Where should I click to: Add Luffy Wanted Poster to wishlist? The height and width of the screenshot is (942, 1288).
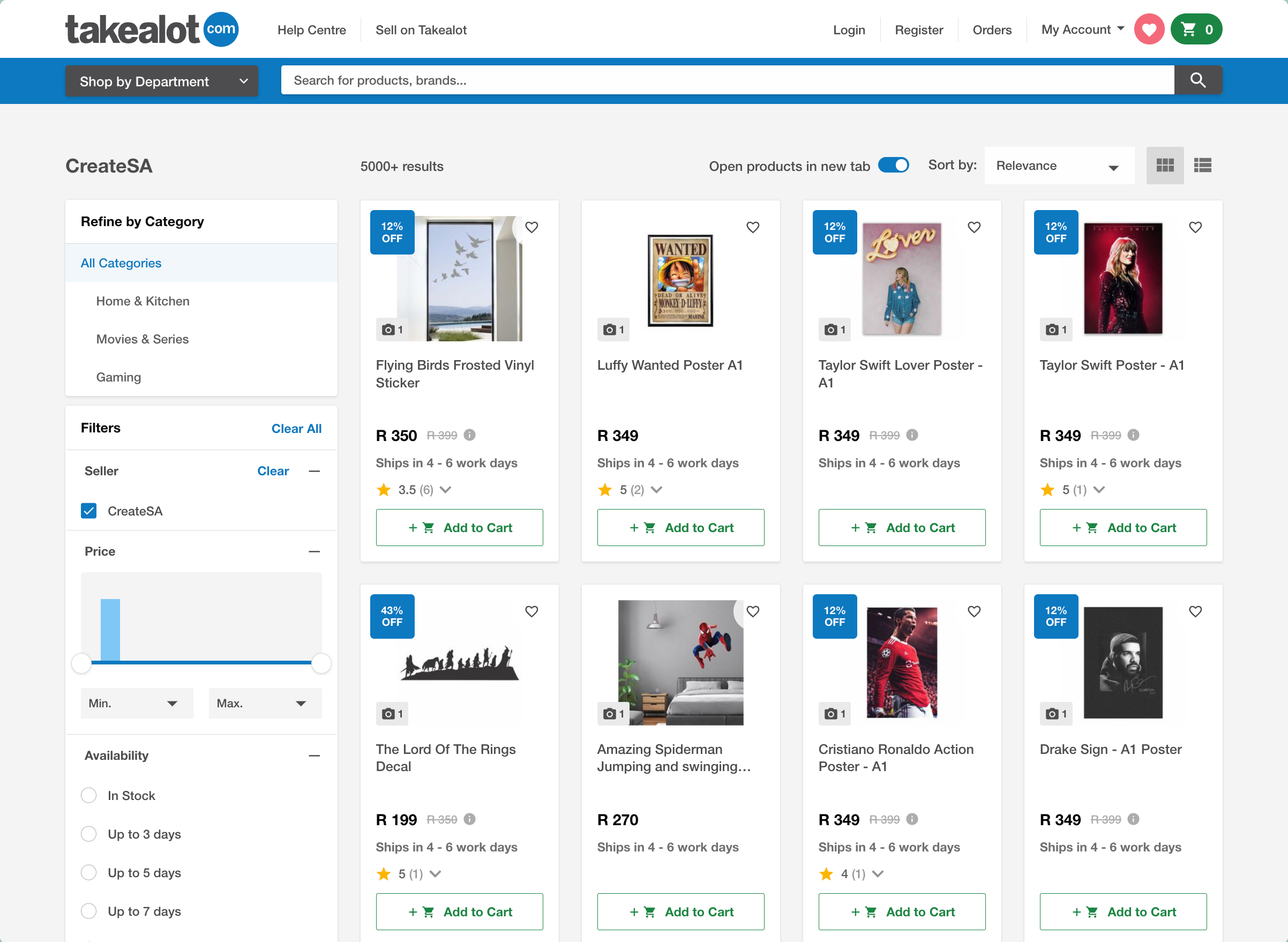[753, 228]
